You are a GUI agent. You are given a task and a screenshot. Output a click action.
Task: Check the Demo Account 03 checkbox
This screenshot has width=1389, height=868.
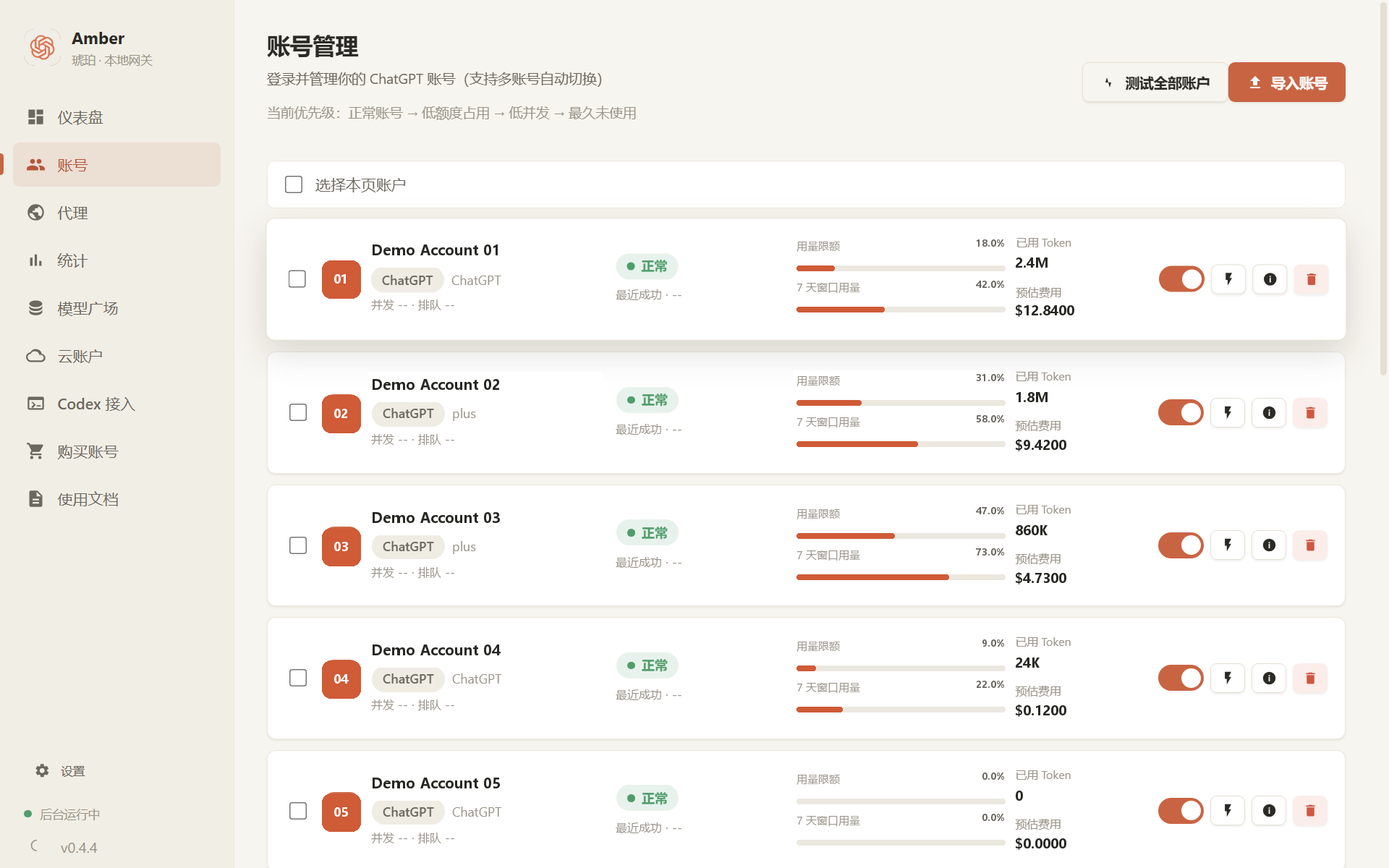coord(298,545)
